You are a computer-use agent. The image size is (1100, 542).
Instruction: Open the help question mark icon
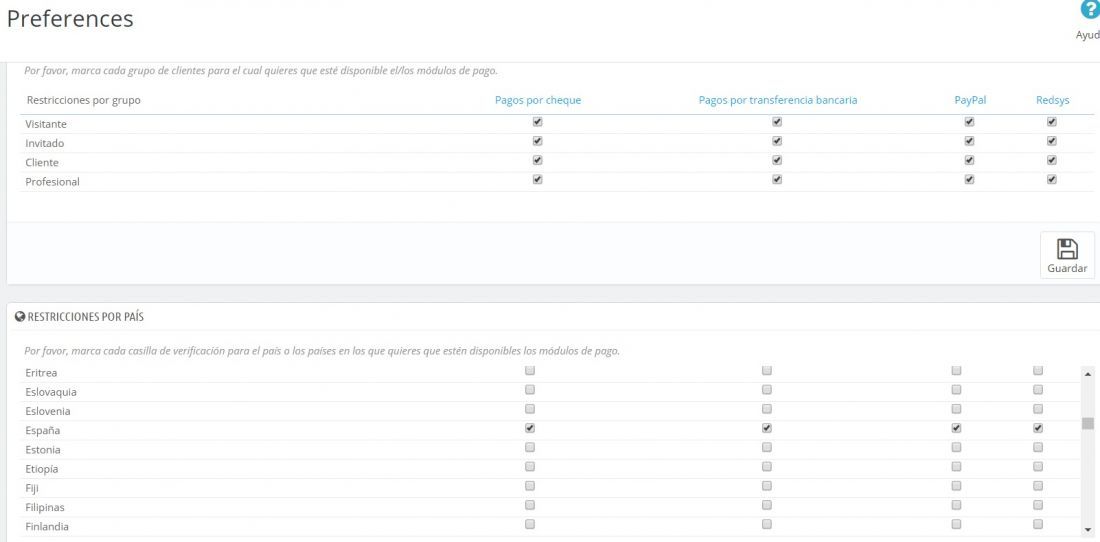coord(1089,10)
